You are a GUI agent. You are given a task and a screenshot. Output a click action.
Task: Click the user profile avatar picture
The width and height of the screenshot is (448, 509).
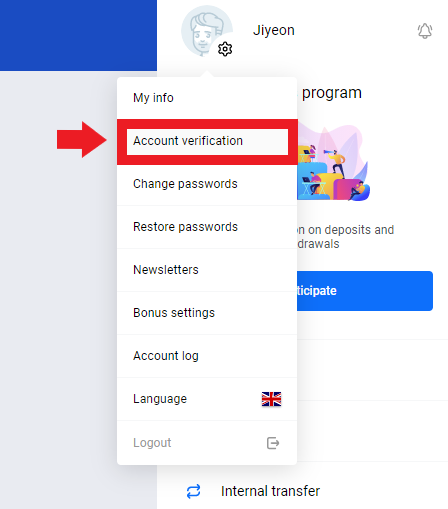click(x=207, y=31)
